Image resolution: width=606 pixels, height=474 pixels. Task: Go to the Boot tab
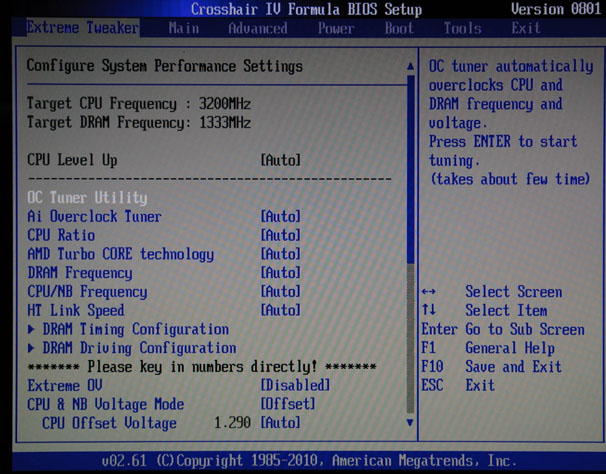coord(399,28)
